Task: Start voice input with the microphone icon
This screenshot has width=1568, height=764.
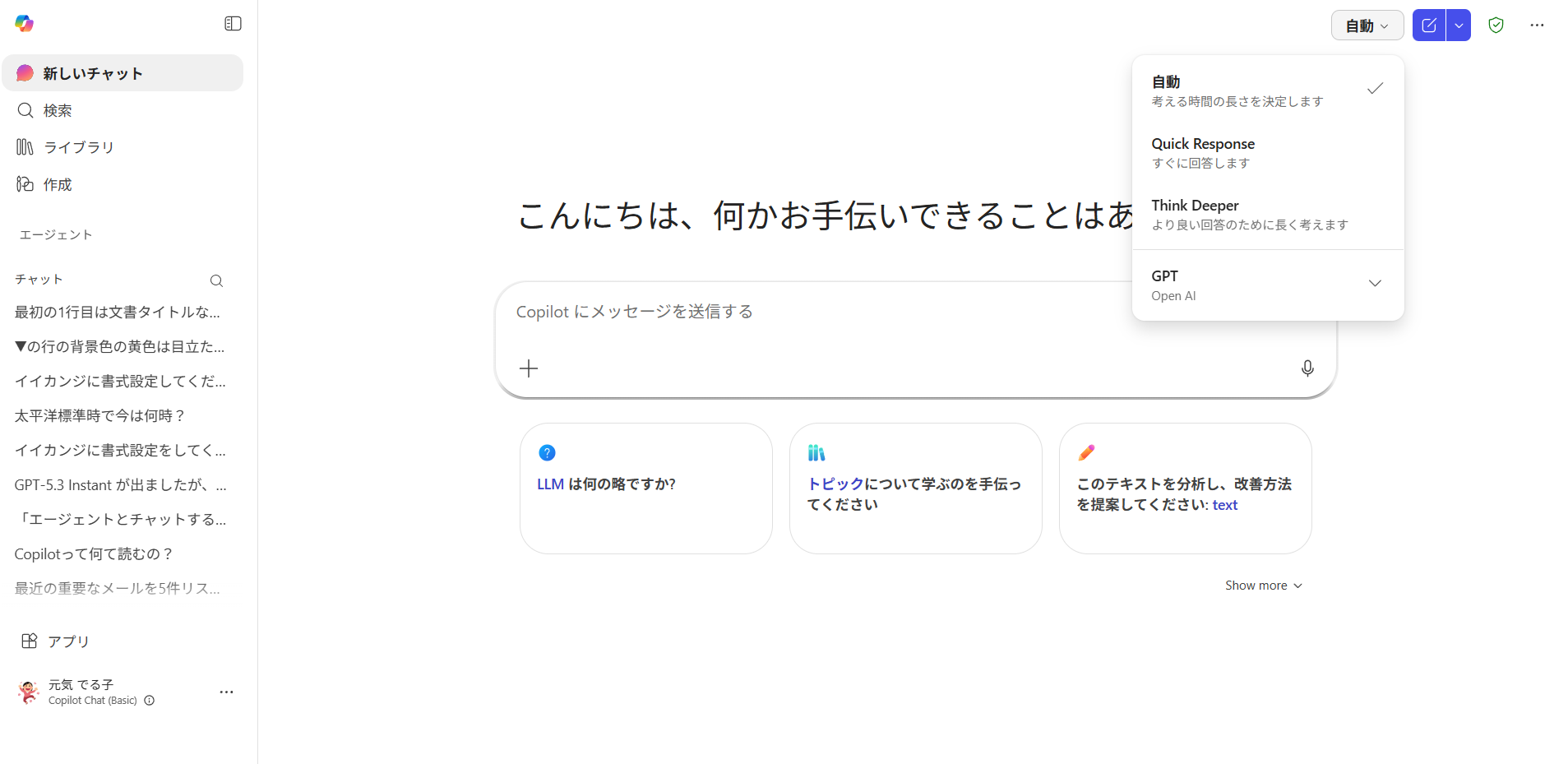Action: pyautogui.click(x=1307, y=368)
